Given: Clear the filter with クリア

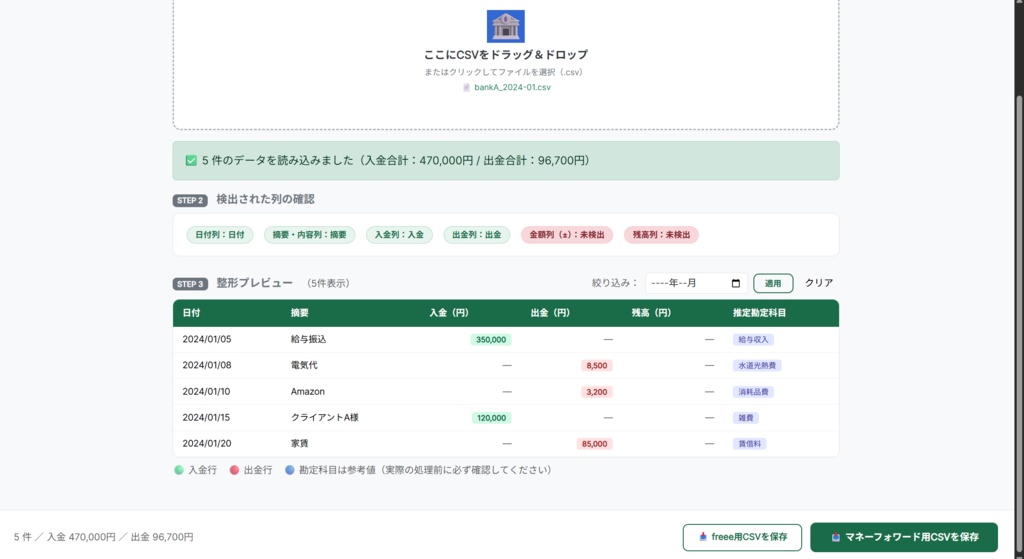Looking at the screenshot, I should click(819, 283).
